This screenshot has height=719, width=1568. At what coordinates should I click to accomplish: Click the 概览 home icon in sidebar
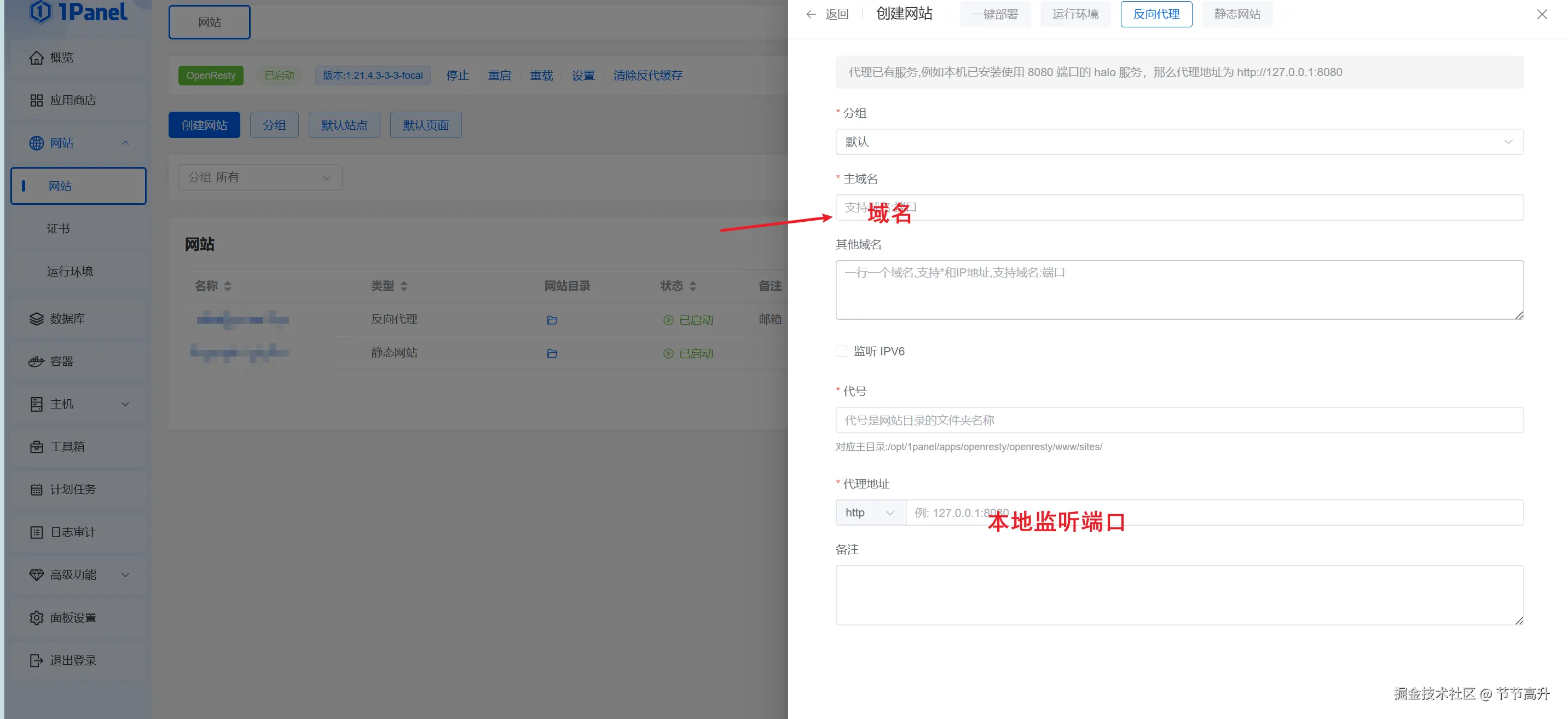(37, 58)
